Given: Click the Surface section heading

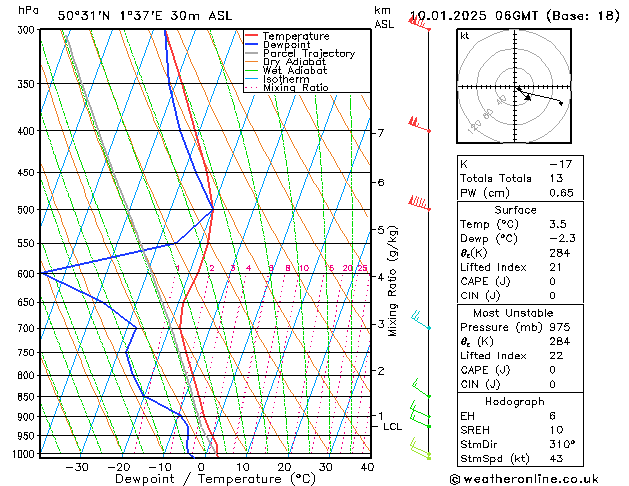Looking at the screenshot, I should [515, 210].
